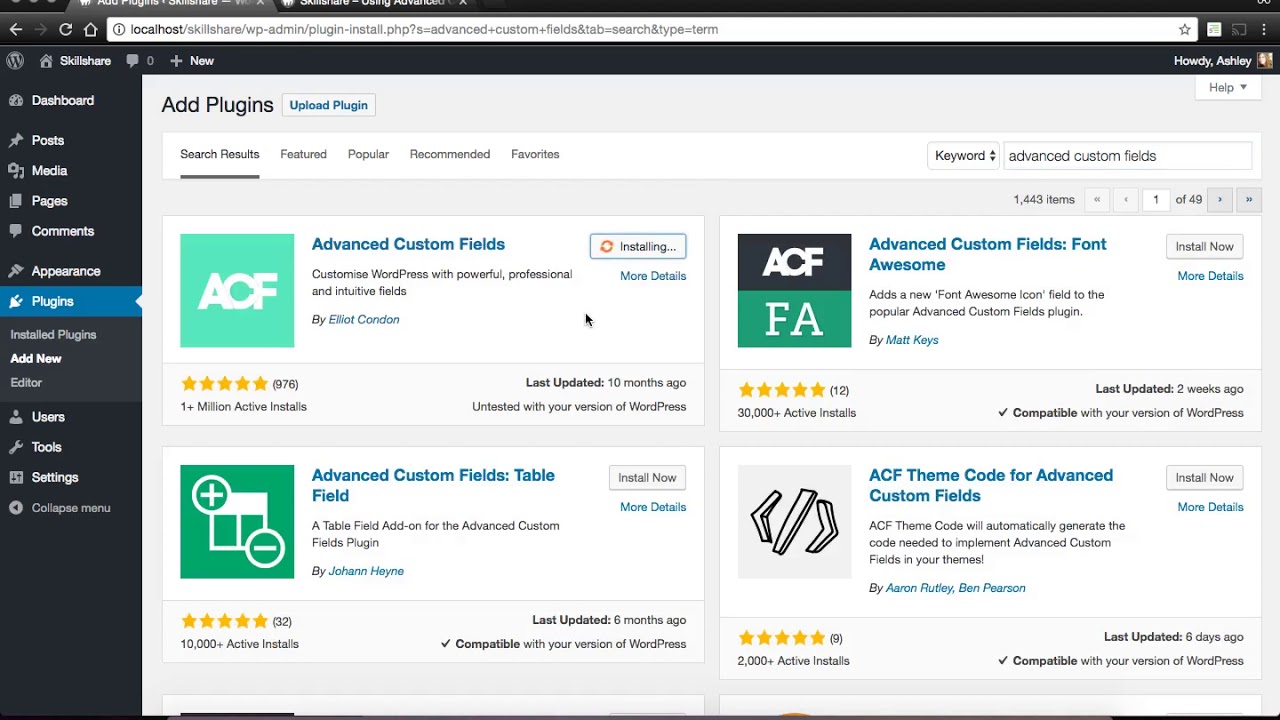Click Ashley's avatar in admin bar
Viewport: 1280px width, 720px height.
click(1265, 61)
